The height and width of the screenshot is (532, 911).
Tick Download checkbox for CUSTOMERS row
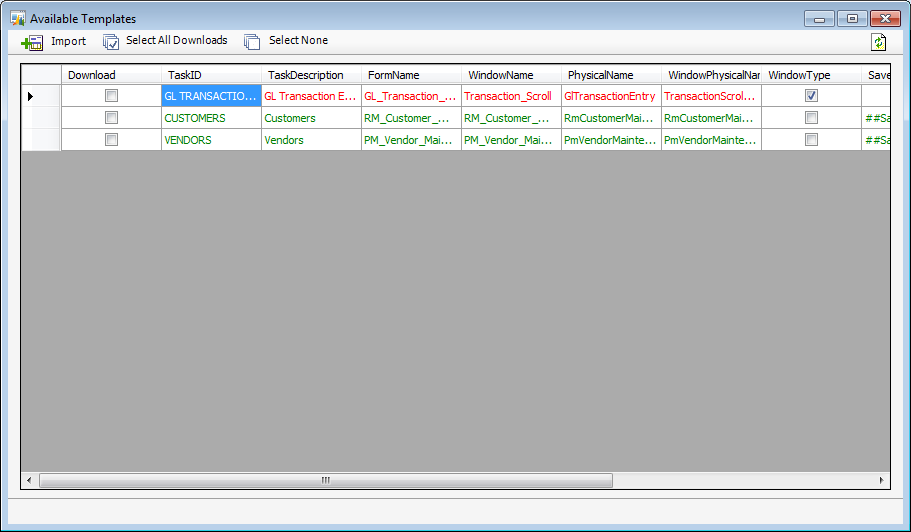[112, 118]
